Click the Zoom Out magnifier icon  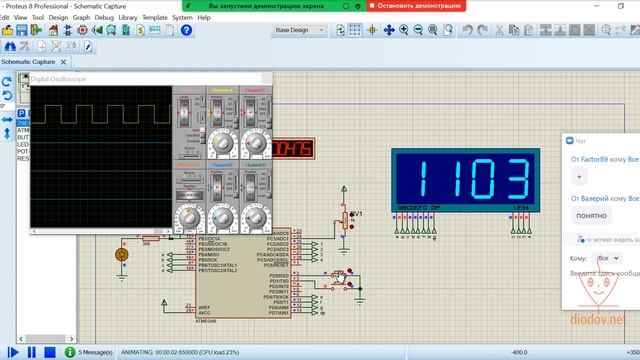pyautogui.click(x=418, y=30)
